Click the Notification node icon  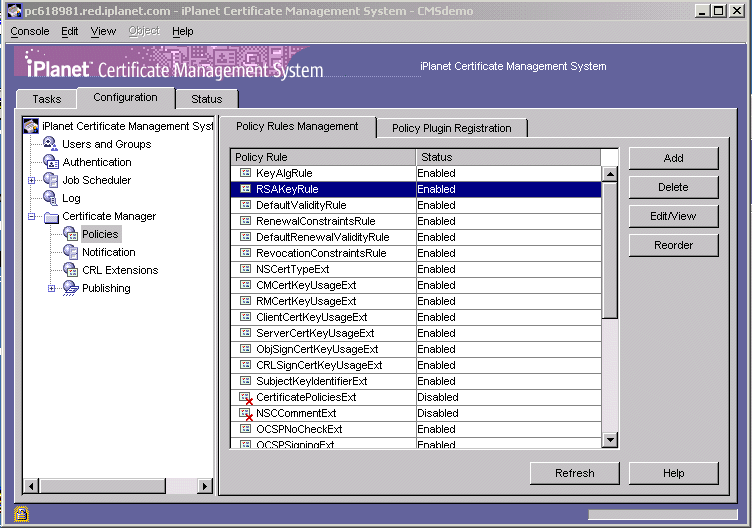pos(70,252)
